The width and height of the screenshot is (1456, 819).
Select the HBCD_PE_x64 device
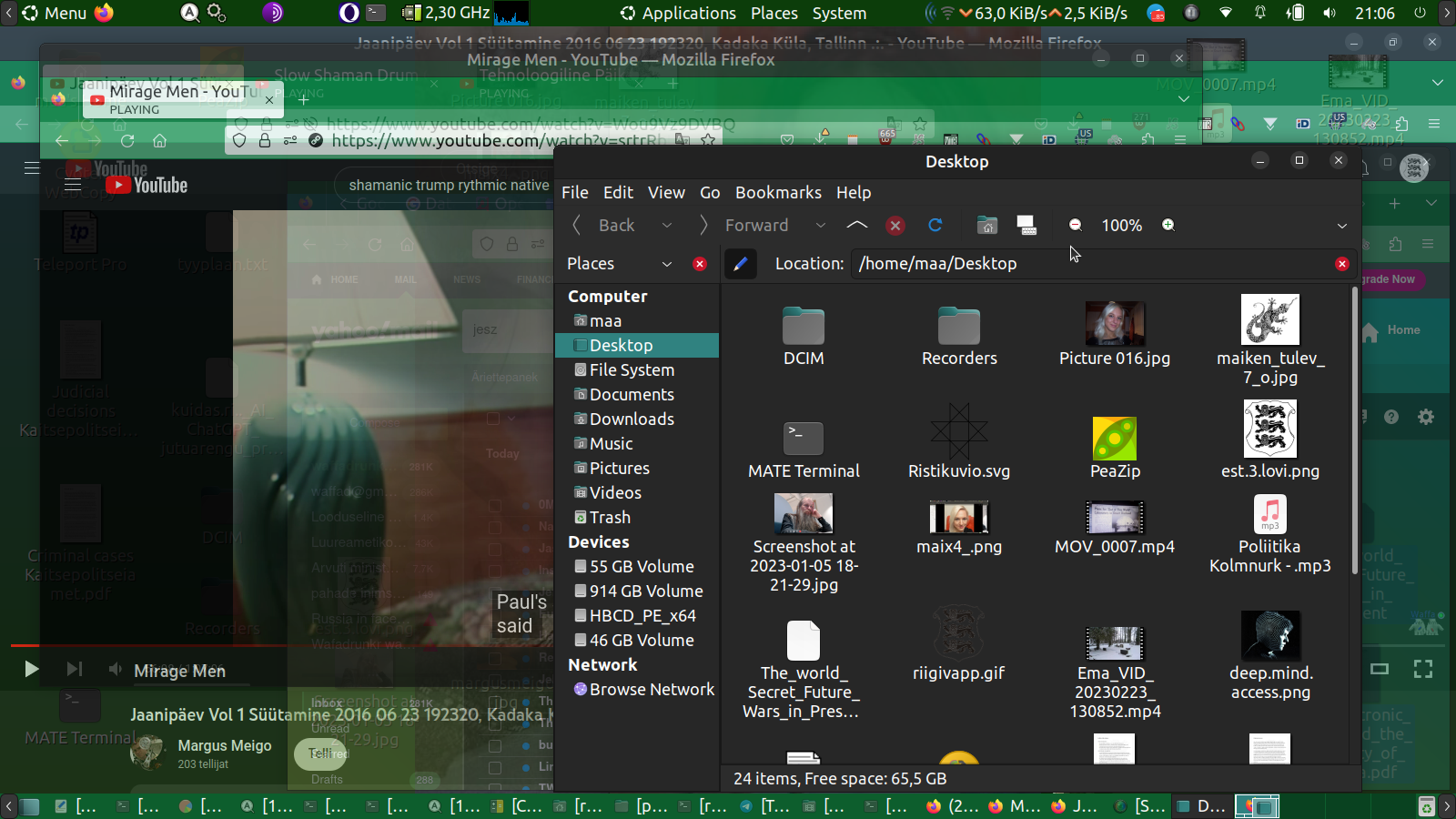(637, 615)
